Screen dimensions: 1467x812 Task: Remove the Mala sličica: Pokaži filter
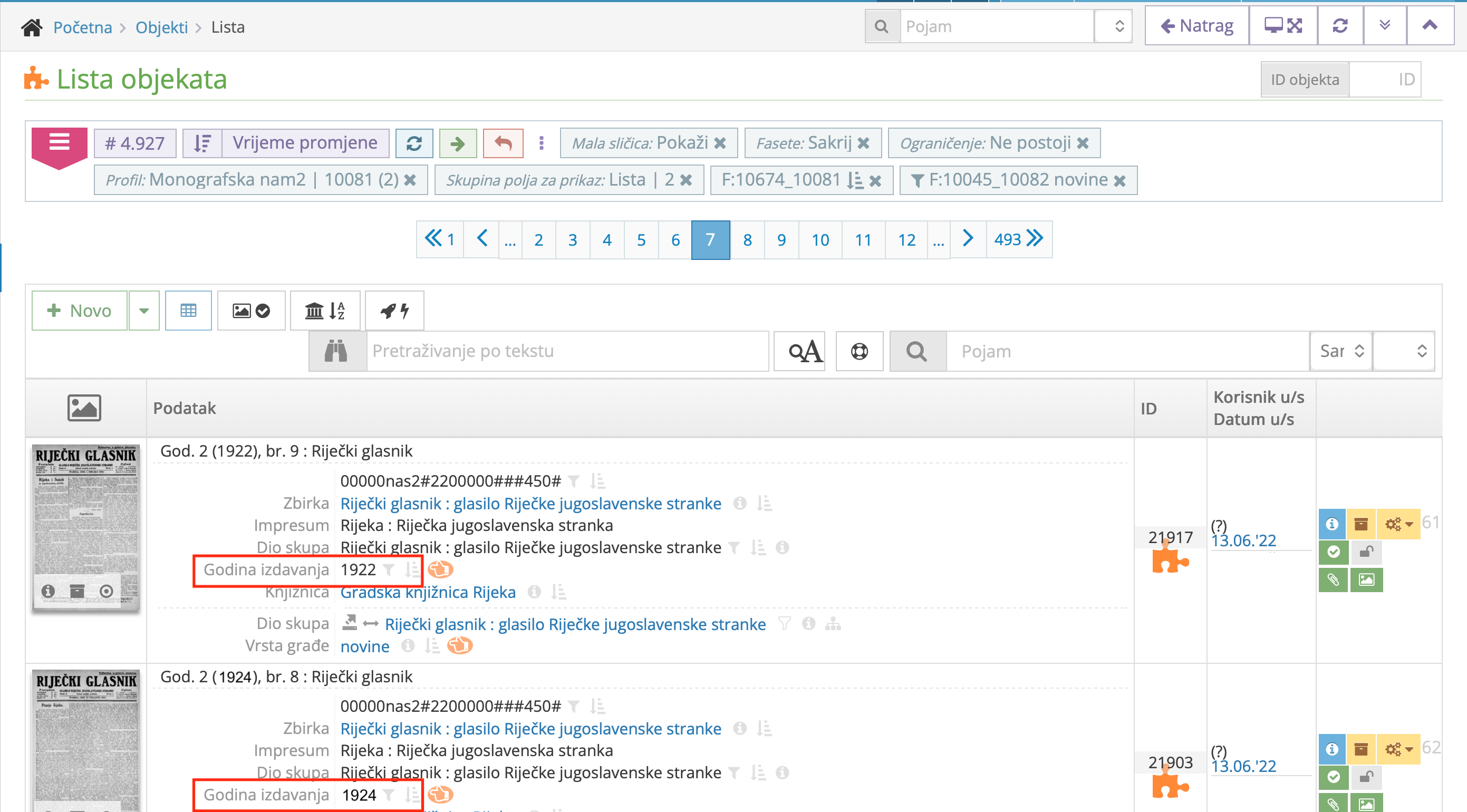click(x=720, y=143)
